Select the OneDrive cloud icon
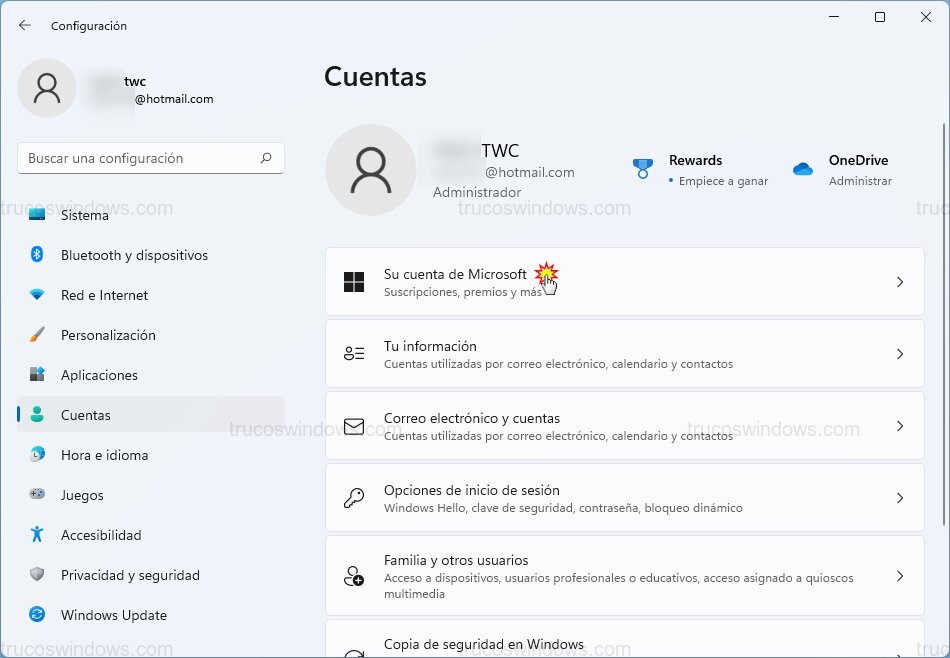The height and width of the screenshot is (658, 950). [803, 170]
